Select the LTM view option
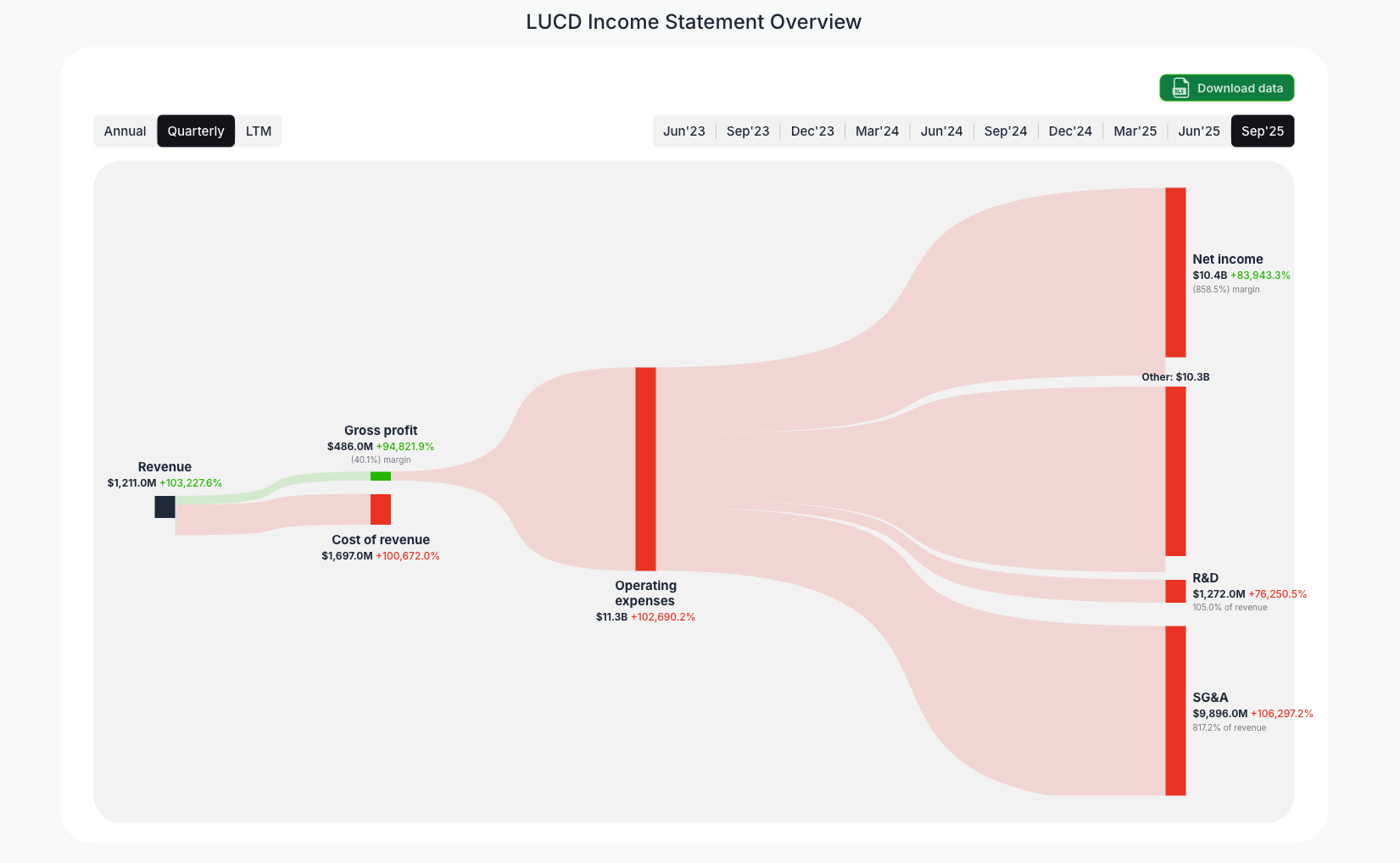The image size is (1400, 863). pyautogui.click(x=259, y=131)
